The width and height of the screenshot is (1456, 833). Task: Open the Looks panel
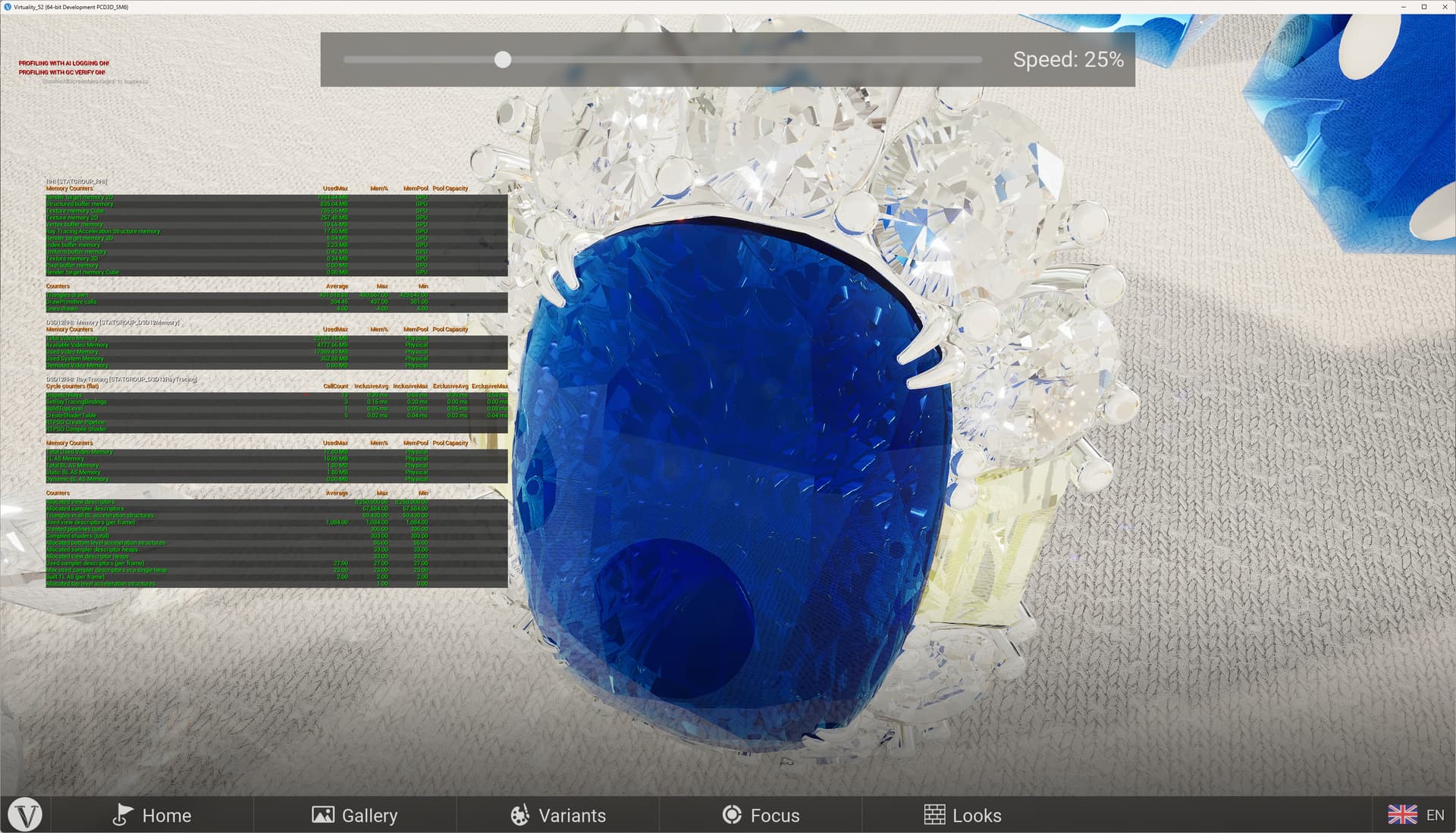(977, 815)
